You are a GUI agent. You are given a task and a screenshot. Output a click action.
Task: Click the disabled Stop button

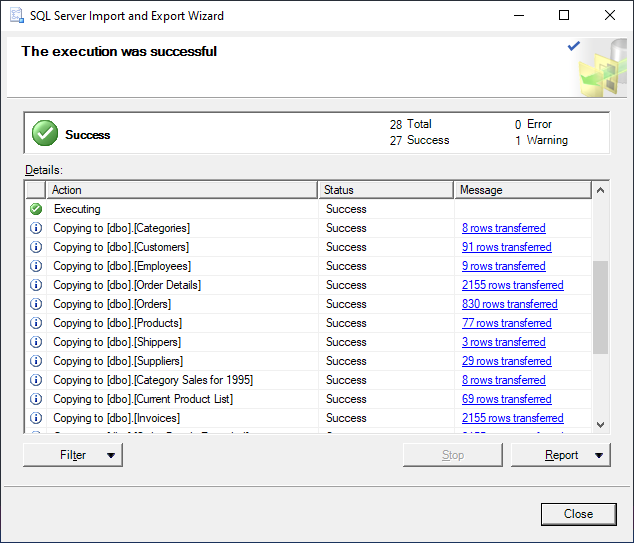pyautogui.click(x=453, y=455)
